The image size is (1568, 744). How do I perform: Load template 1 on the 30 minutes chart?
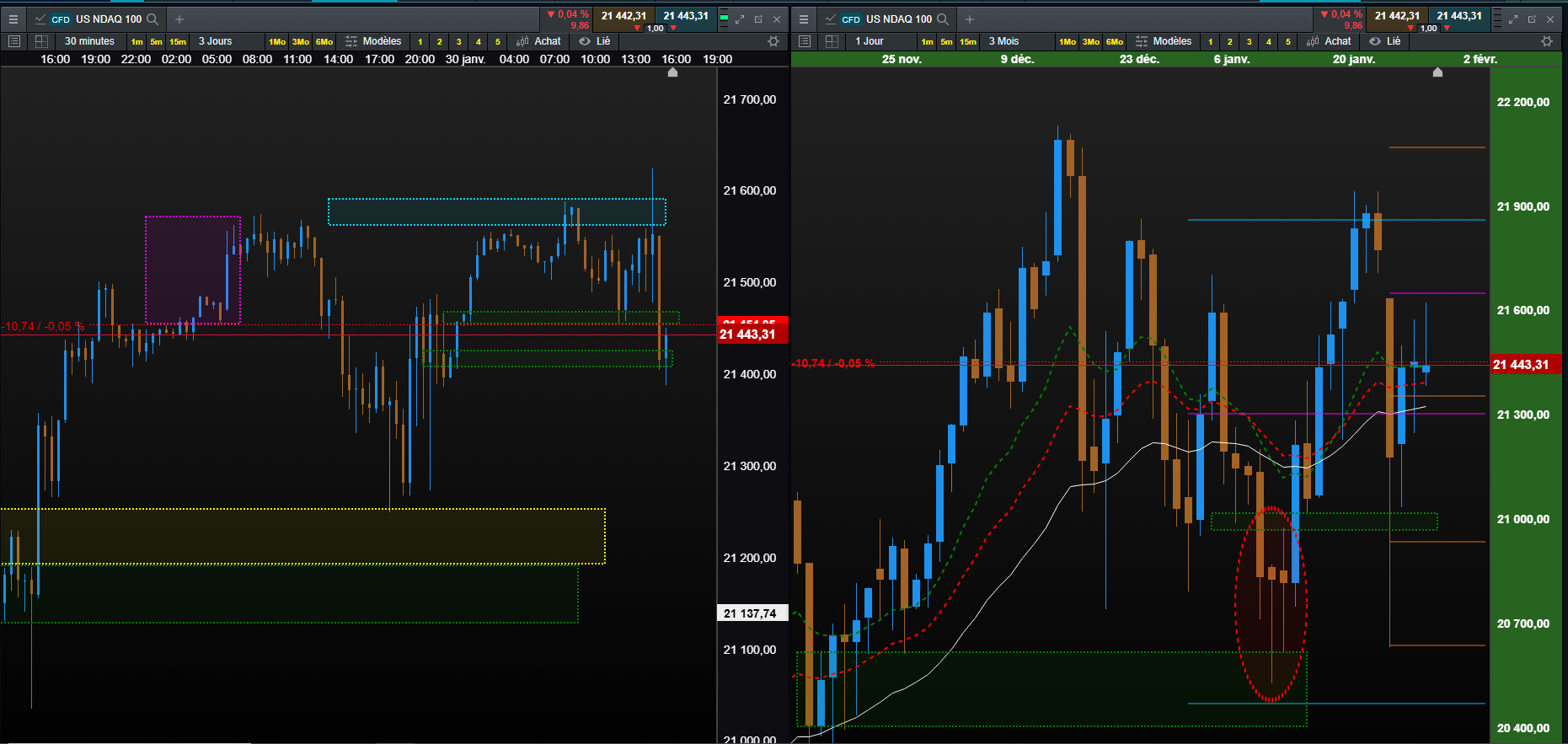pyautogui.click(x=420, y=41)
